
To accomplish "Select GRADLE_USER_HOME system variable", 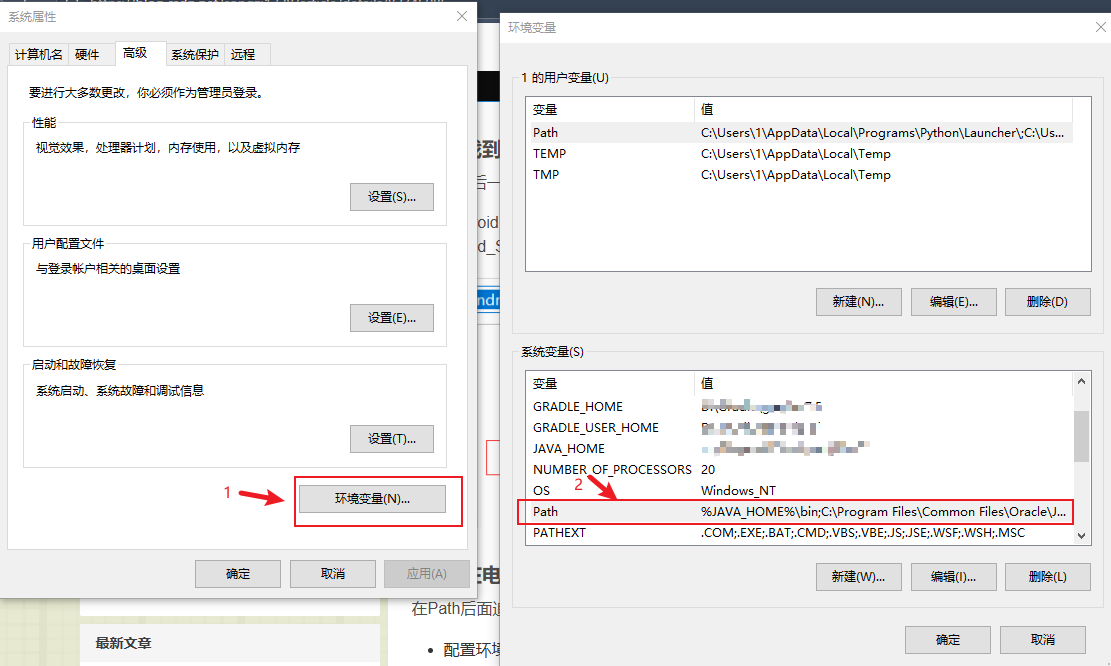I will tap(802, 428).
